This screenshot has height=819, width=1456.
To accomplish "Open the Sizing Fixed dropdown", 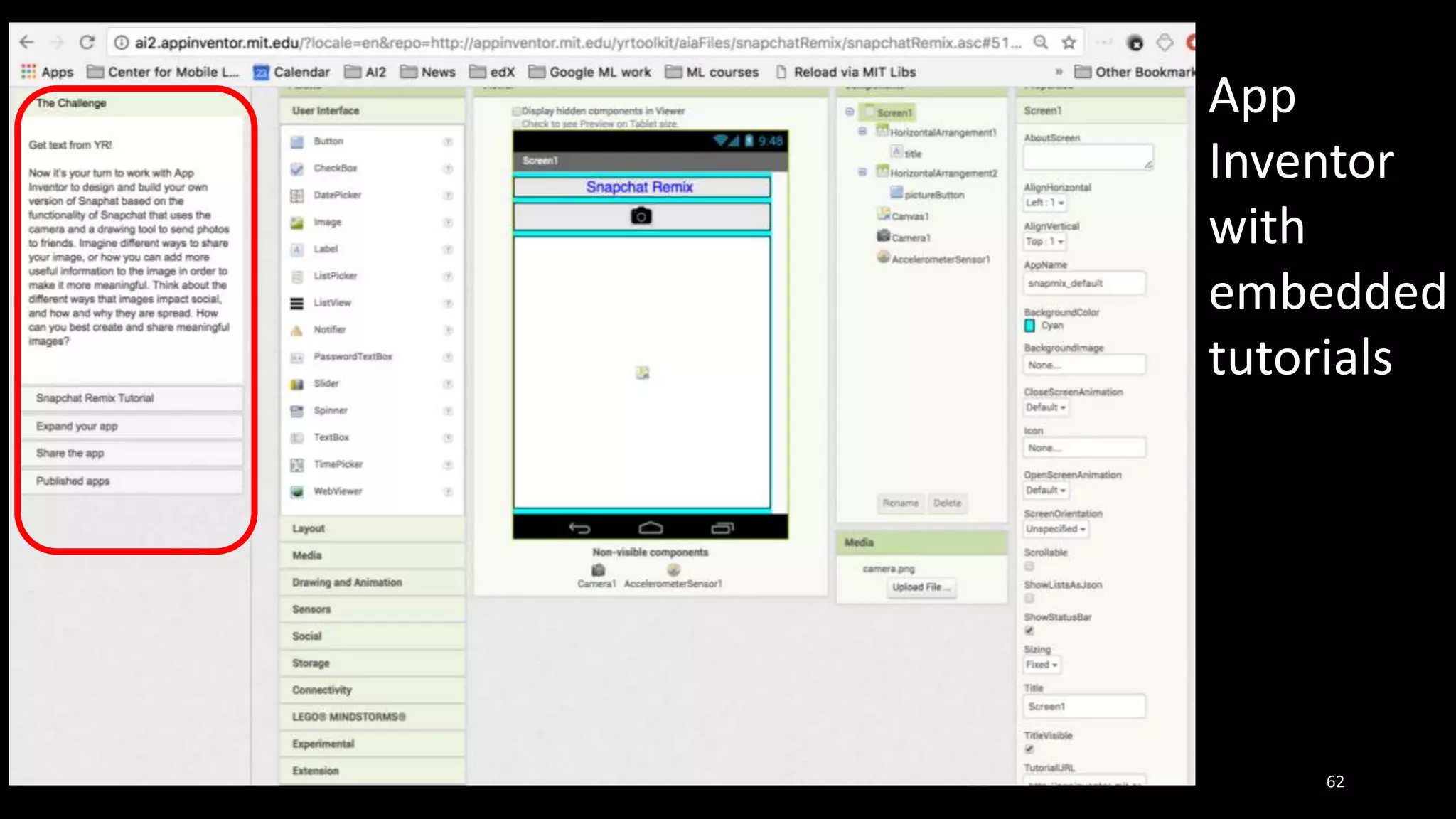I will click(x=1042, y=665).
